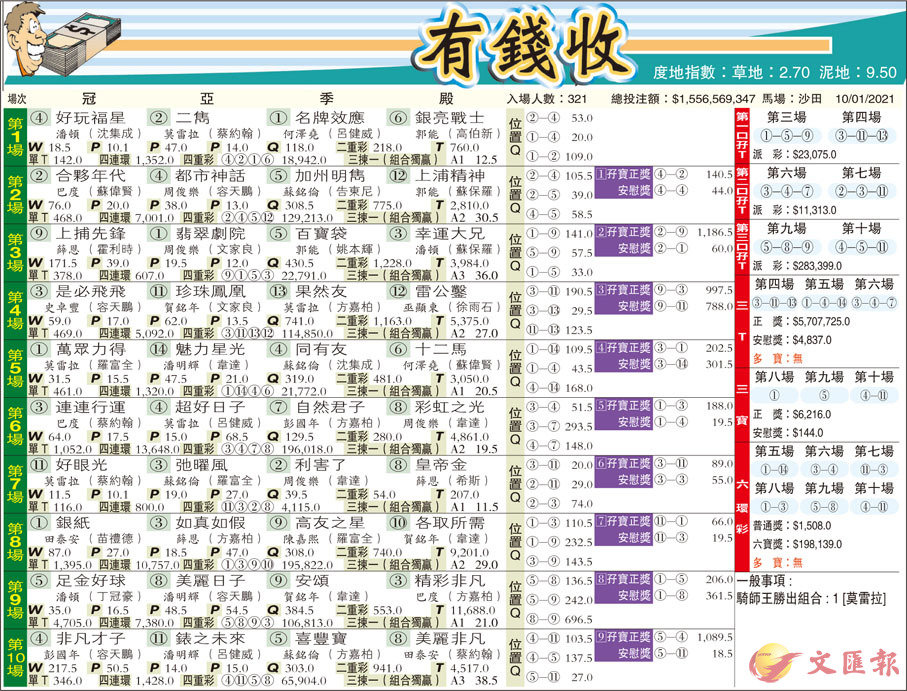Image resolution: width=907 pixels, height=691 pixels.
Task: Select the 第5場 race row label
Action: pyautogui.click(x=15, y=369)
